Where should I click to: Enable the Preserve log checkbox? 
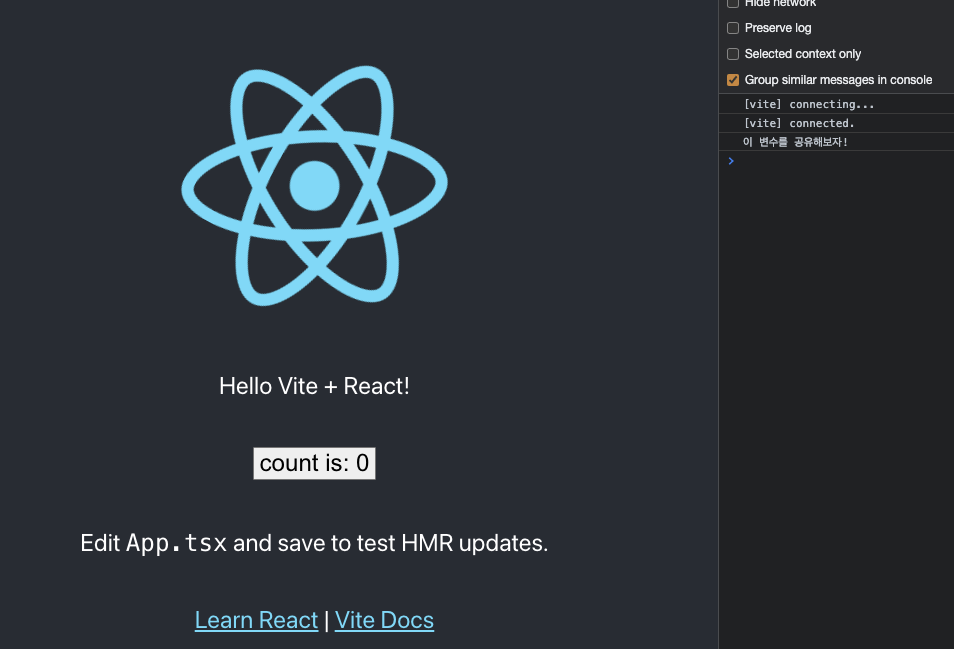point(733,28)
